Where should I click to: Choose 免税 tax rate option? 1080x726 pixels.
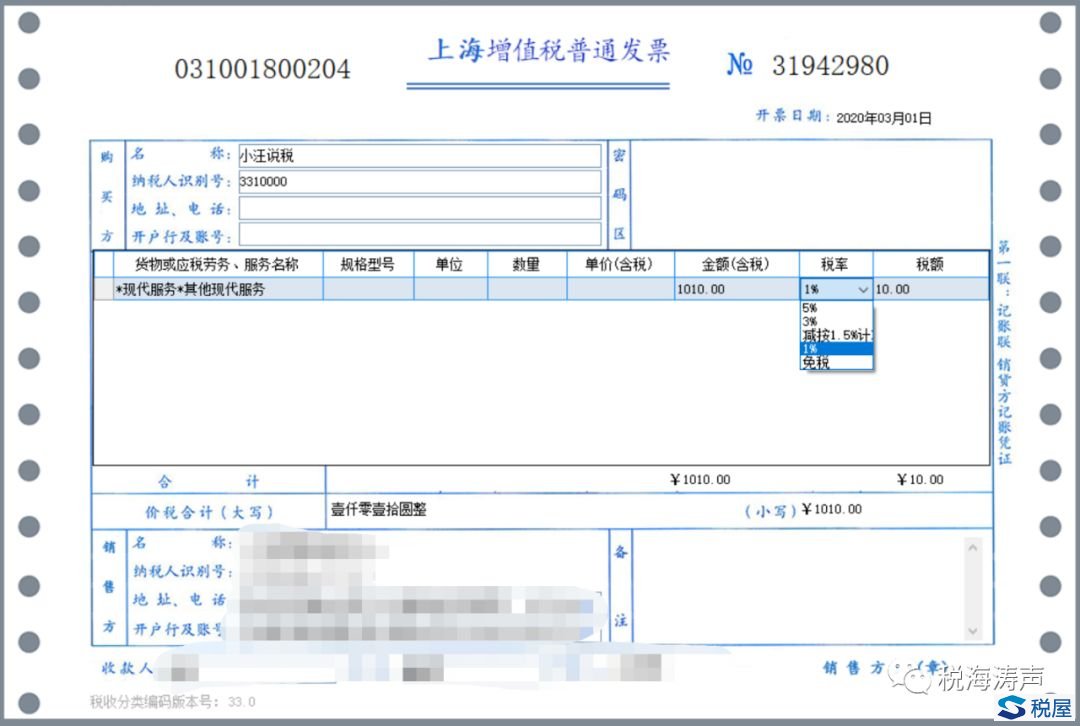point(836,362)
